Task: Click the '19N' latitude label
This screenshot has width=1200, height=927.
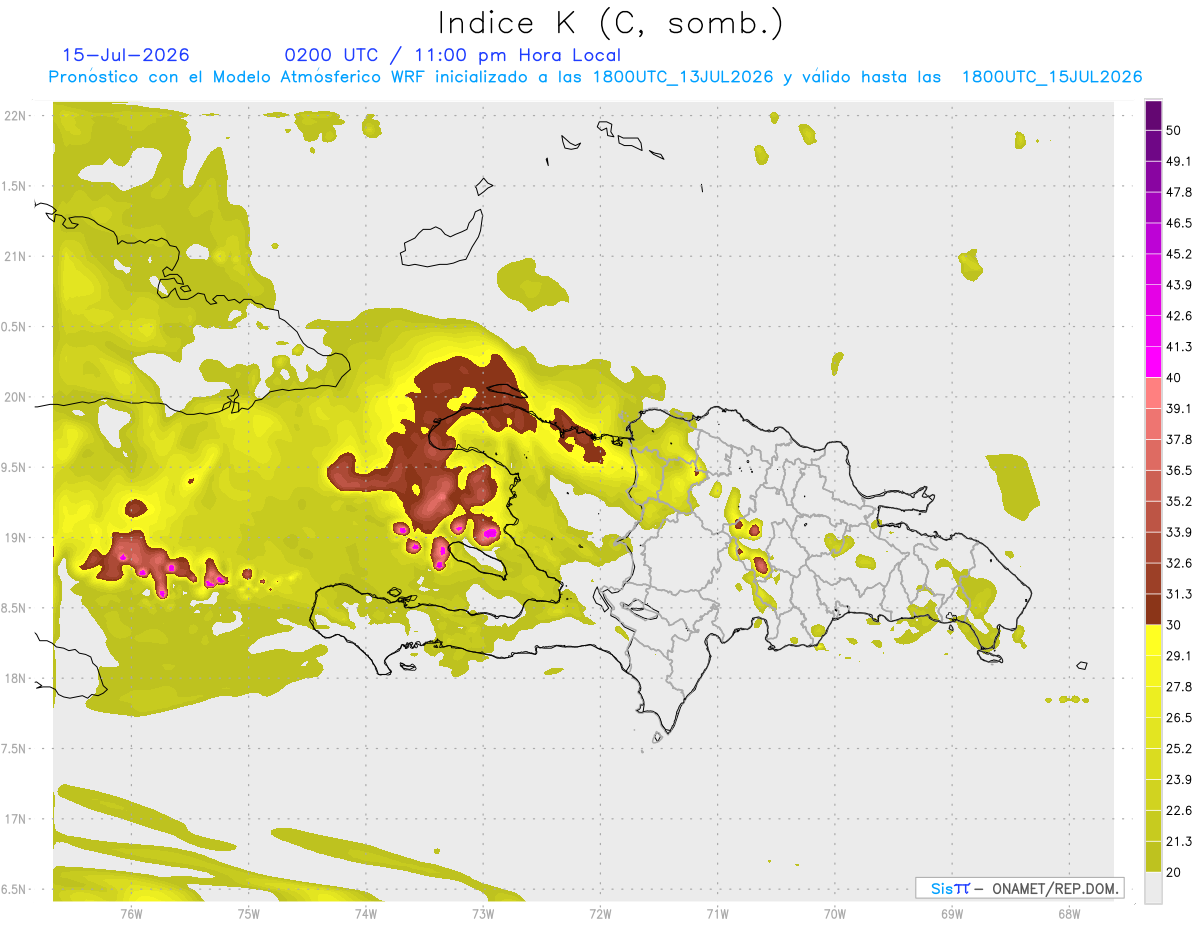Action: pos(15,537)
